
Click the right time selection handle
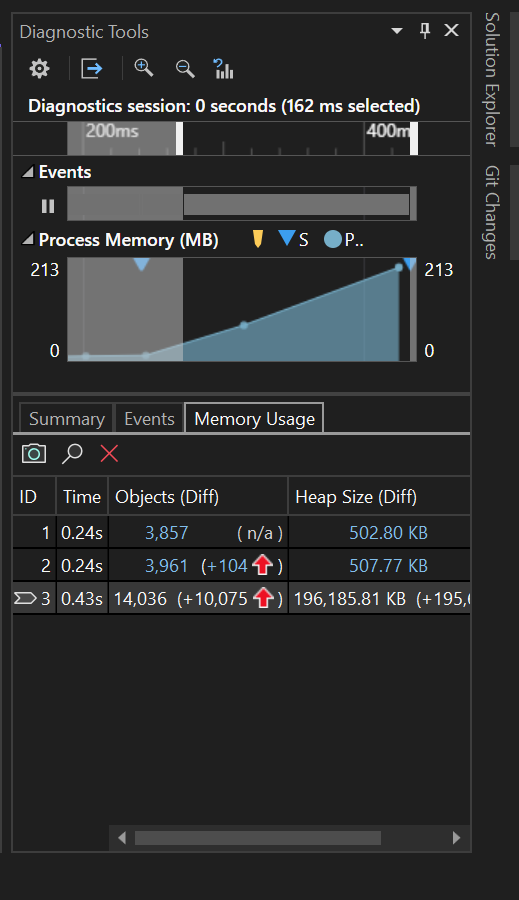414,138
